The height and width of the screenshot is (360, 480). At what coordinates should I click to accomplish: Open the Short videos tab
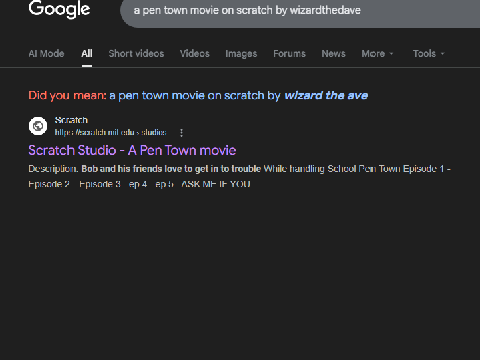coord(136,54)
